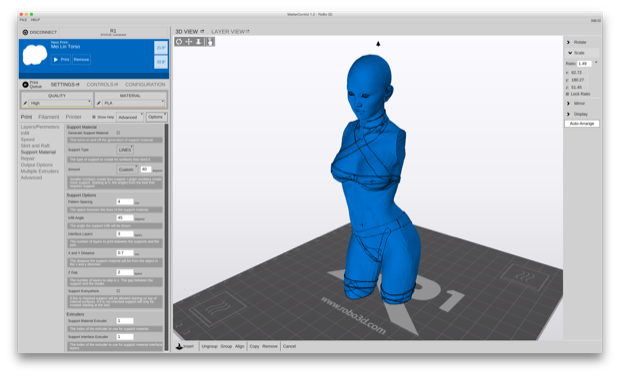
Task: Click the Infill Angle input field
Action: (x=125, y=218)
